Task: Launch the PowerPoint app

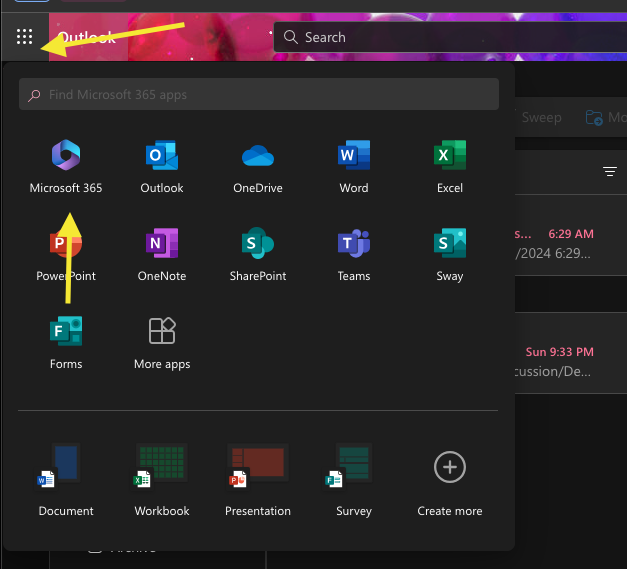Action: click(66, 254)
